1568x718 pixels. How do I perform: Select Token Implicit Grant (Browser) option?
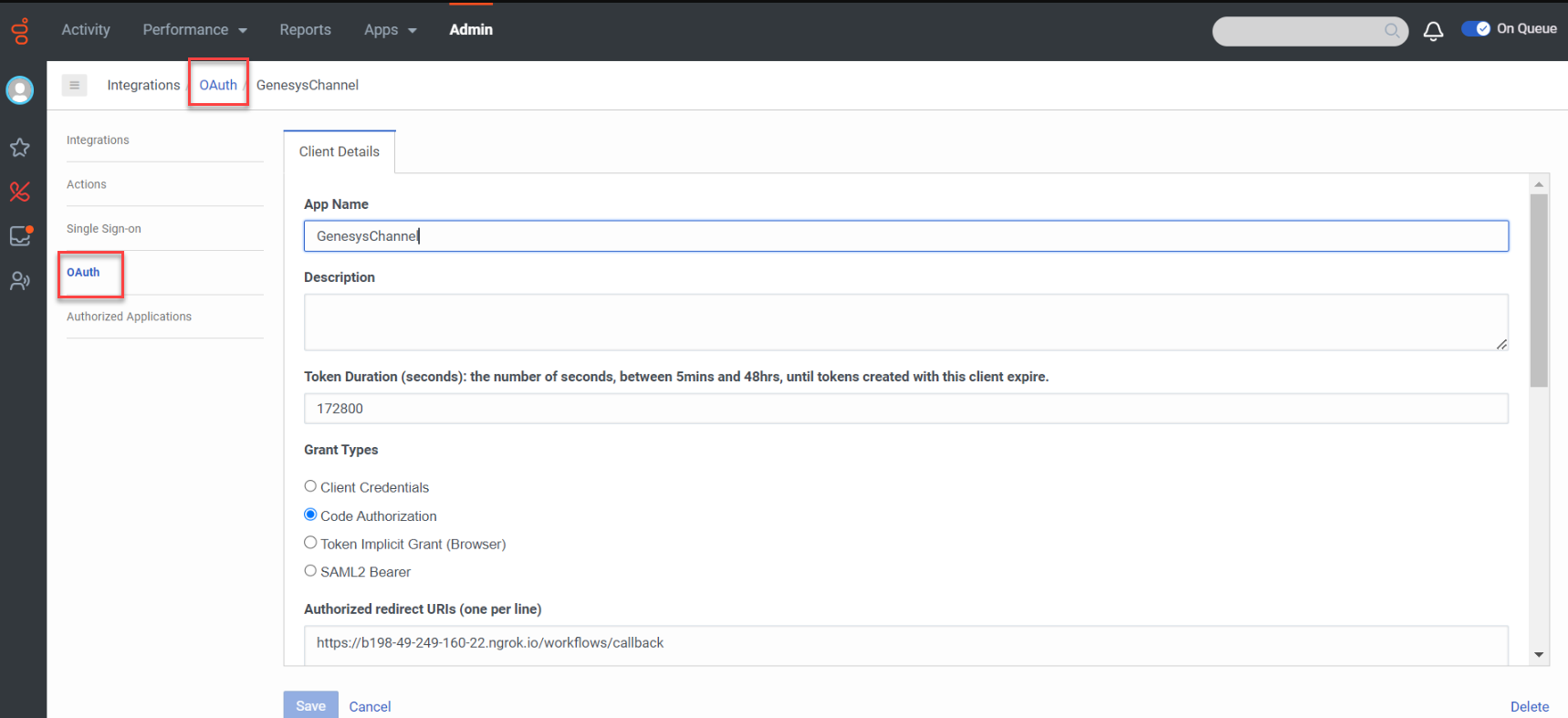pyautogui.click(x=310, y=543)
